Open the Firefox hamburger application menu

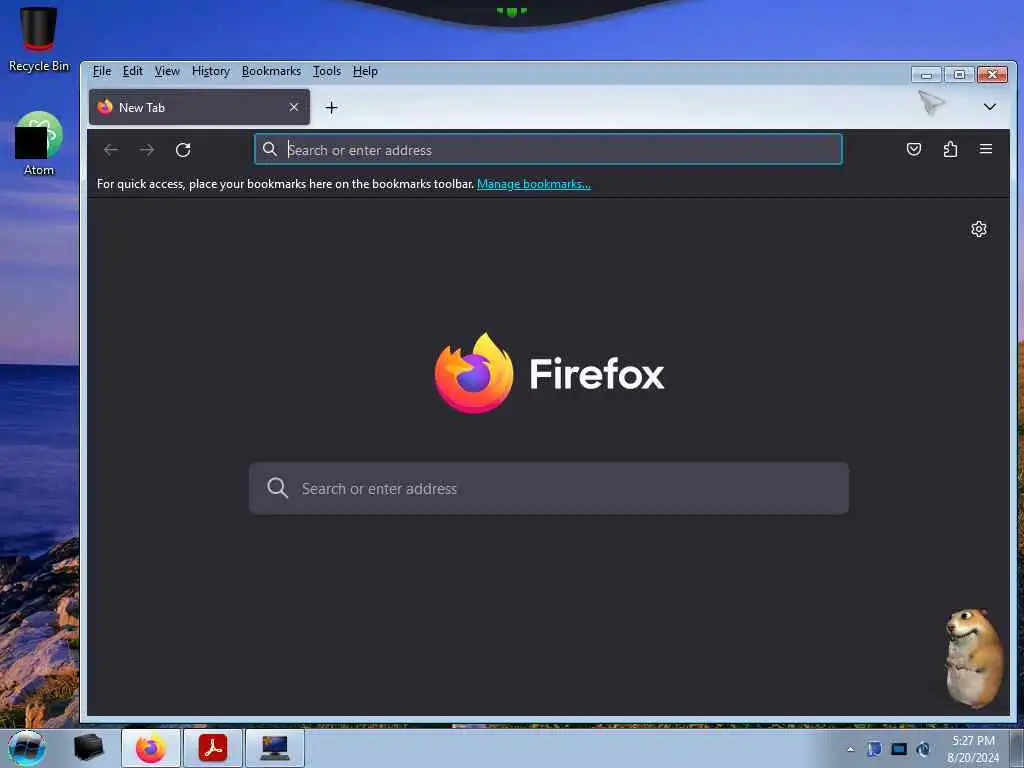[x=986, y=149]
